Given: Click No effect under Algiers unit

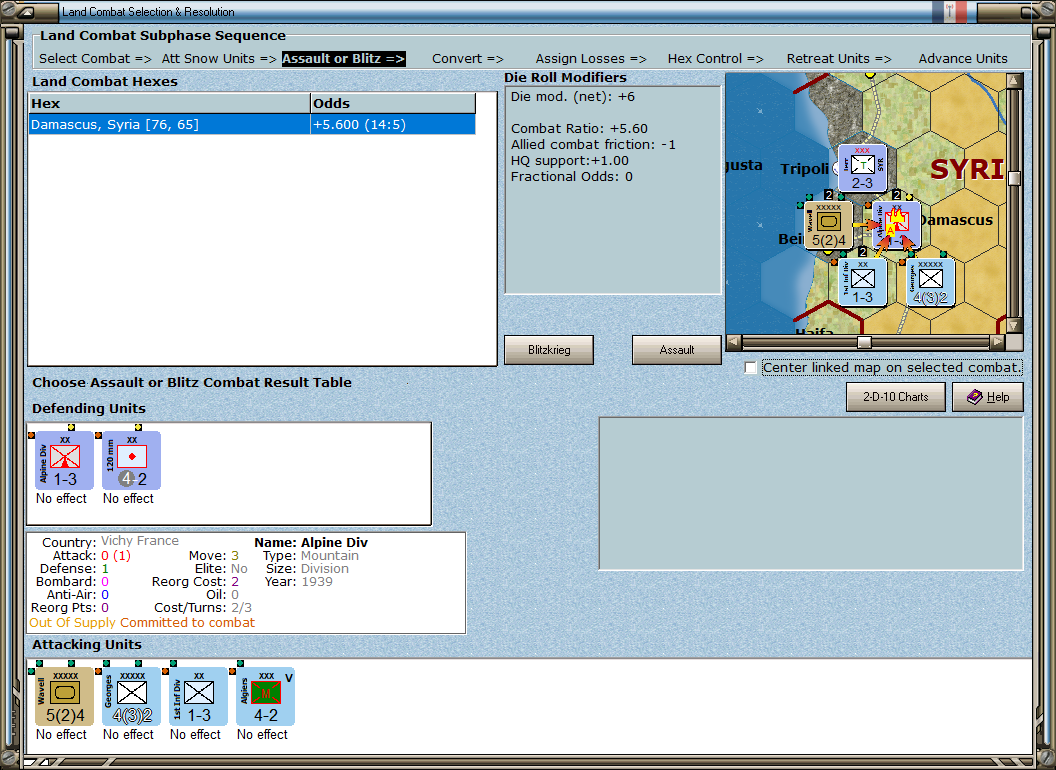Looking at the screenshot, I should click(x=262, y=734).
